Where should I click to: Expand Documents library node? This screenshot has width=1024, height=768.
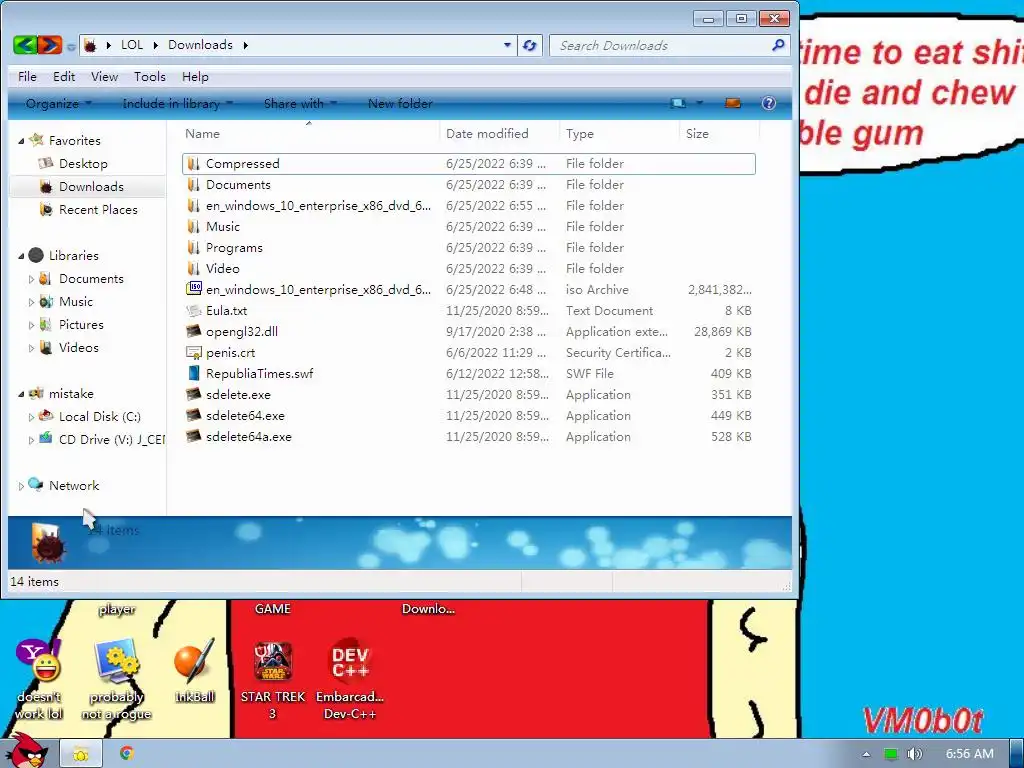(31, 279)
